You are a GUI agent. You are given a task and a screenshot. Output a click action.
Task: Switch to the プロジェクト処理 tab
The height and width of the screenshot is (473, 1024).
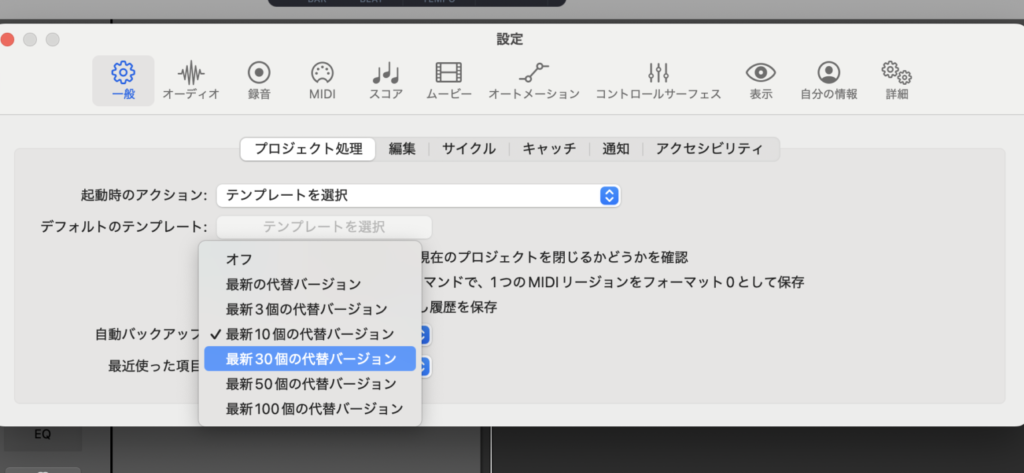point(308,149)
